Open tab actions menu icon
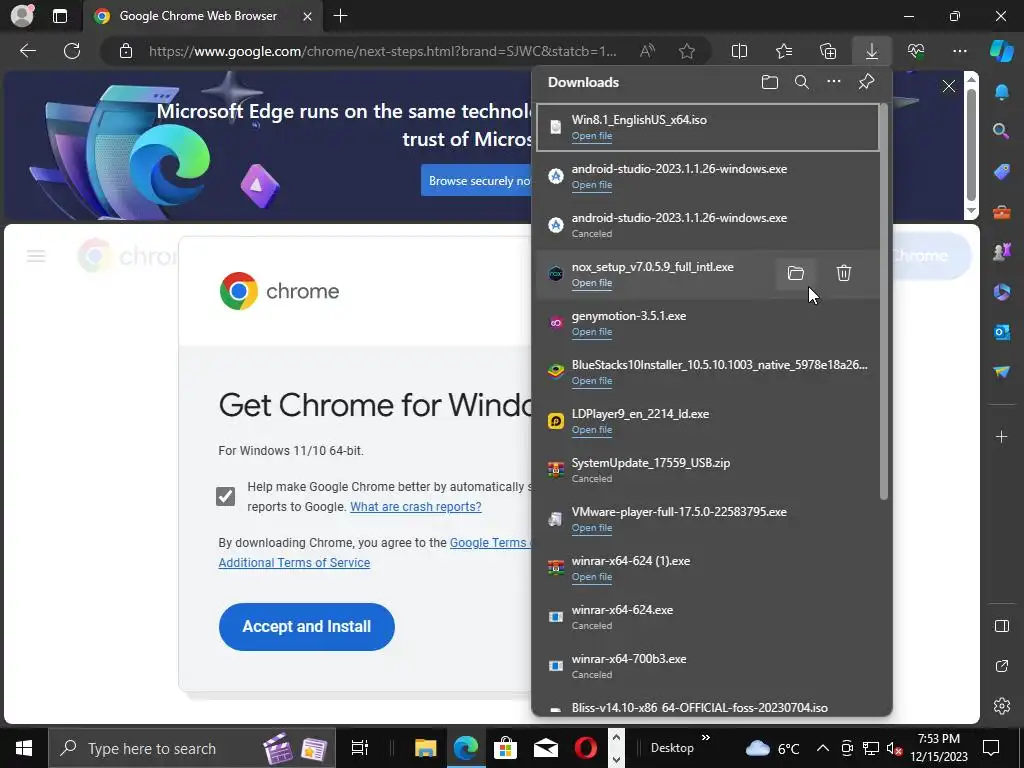Image resolution: width=1024 pixels, height=768 pixels. [60, 16]
